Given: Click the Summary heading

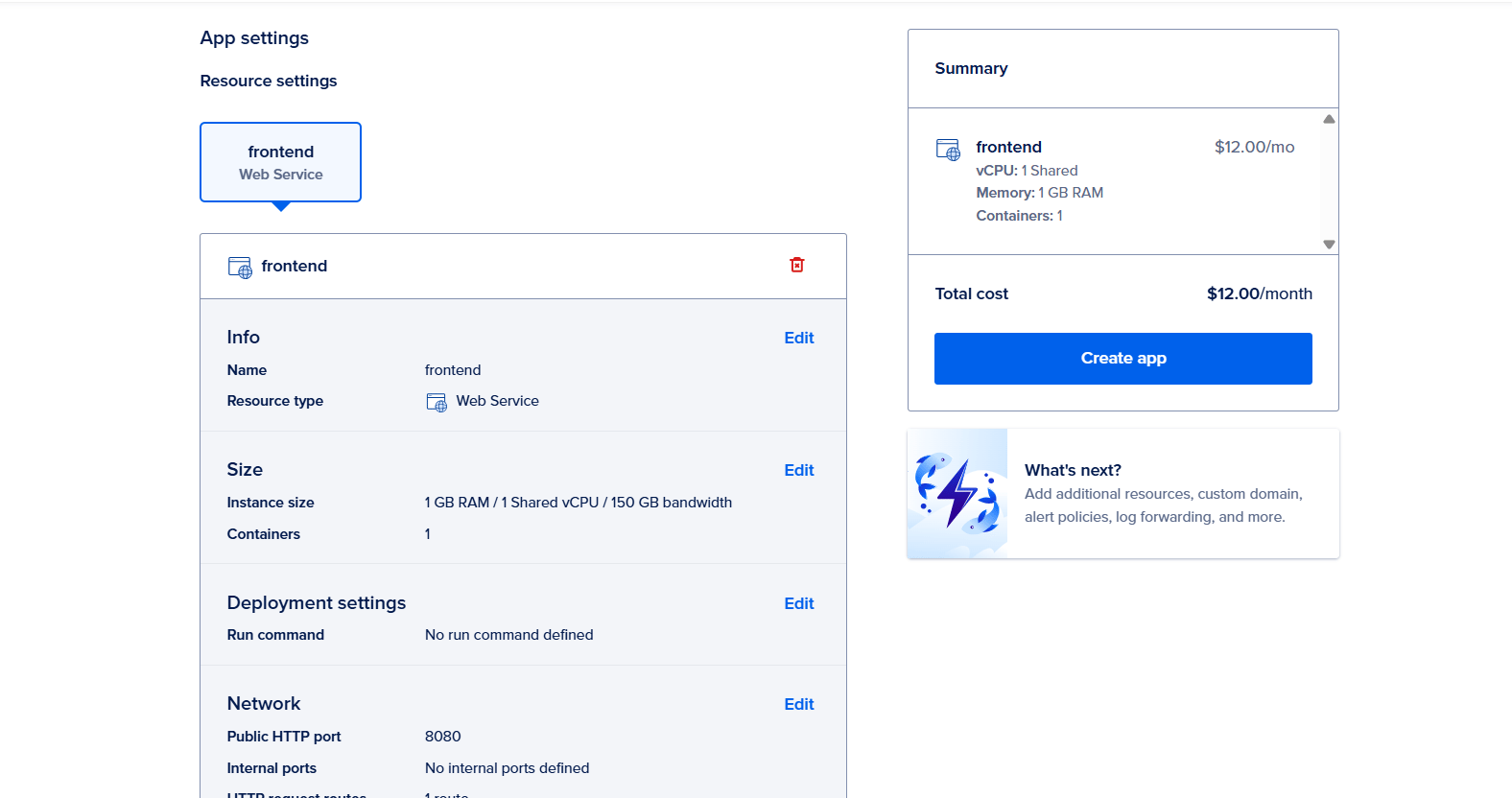Looking at the screenshot, I should (x=971, y=68).
